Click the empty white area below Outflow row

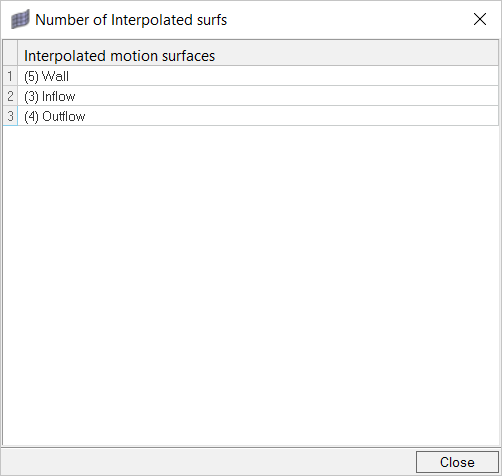tap(251, 285)
